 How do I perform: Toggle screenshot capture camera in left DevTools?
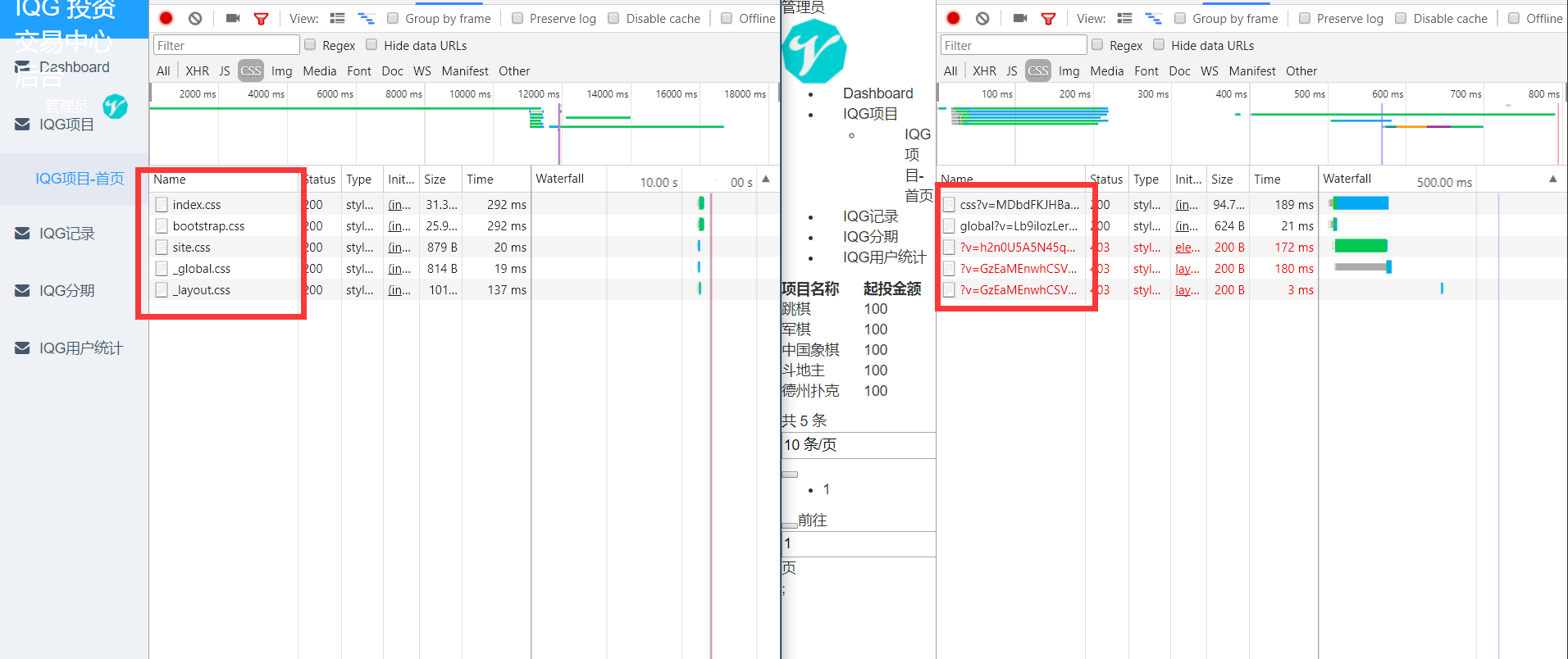tap(233, 18)
